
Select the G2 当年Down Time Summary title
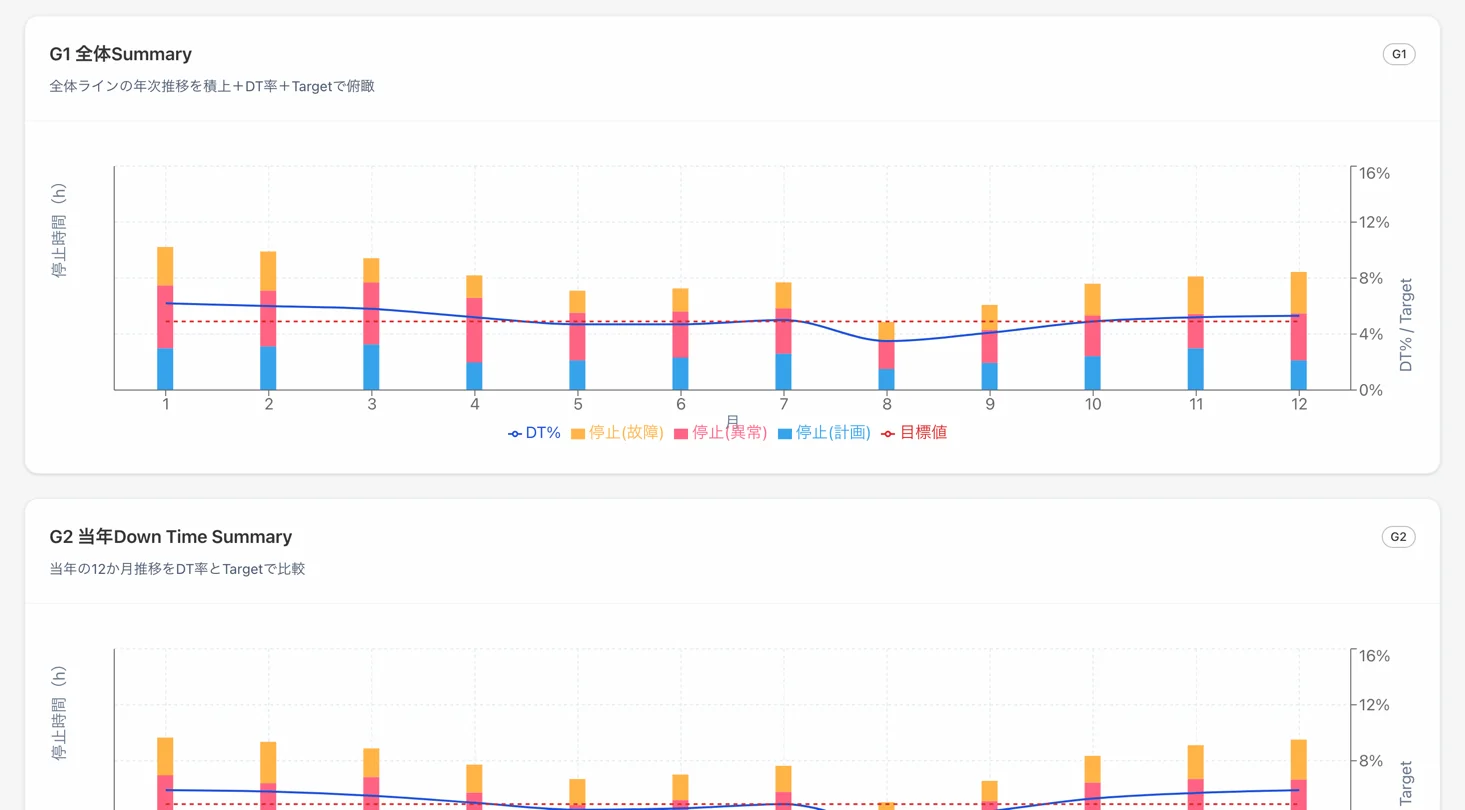click(x=171, y=537)
